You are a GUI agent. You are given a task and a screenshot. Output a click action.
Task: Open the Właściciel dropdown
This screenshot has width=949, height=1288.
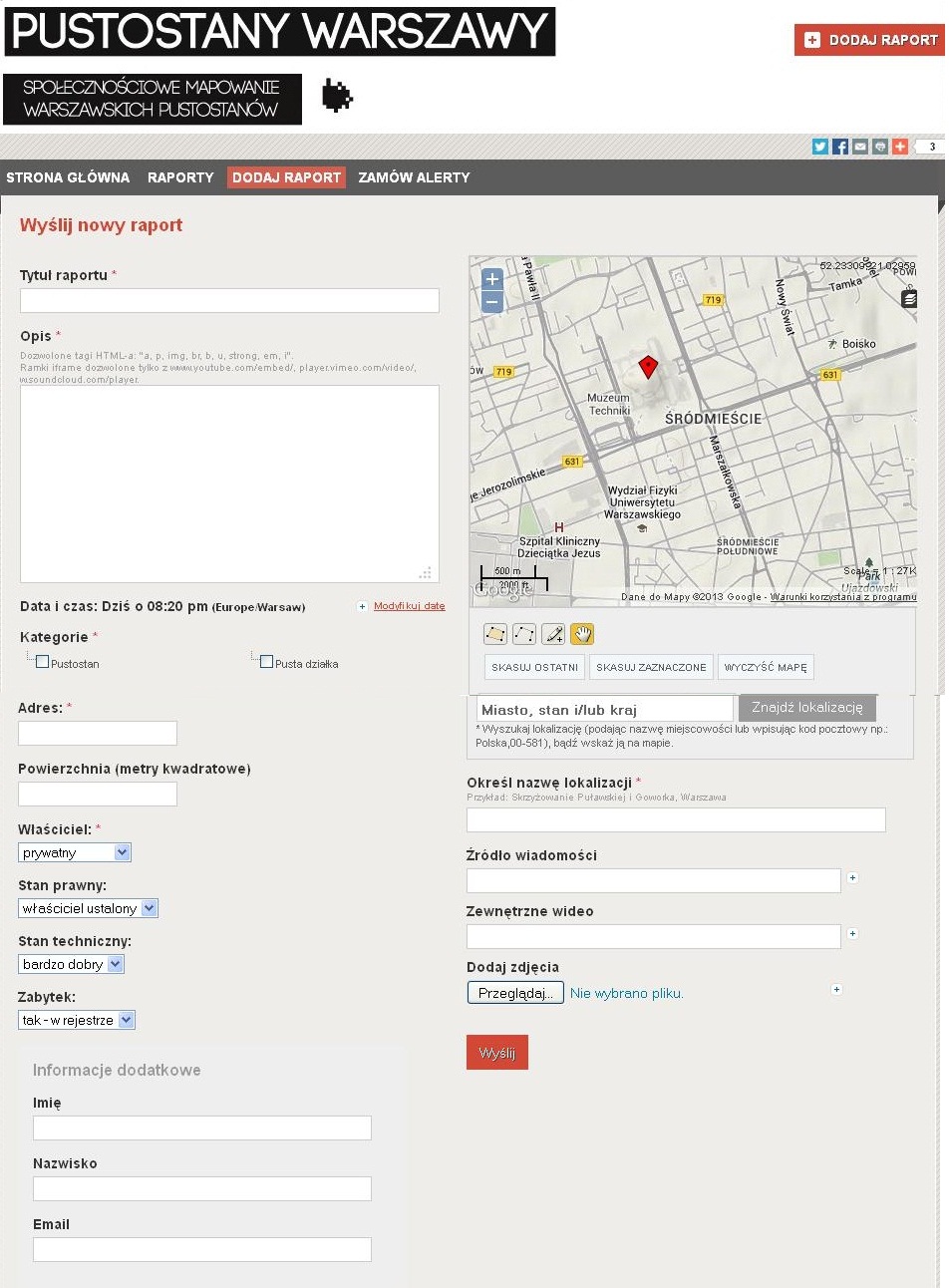[75, 852]
